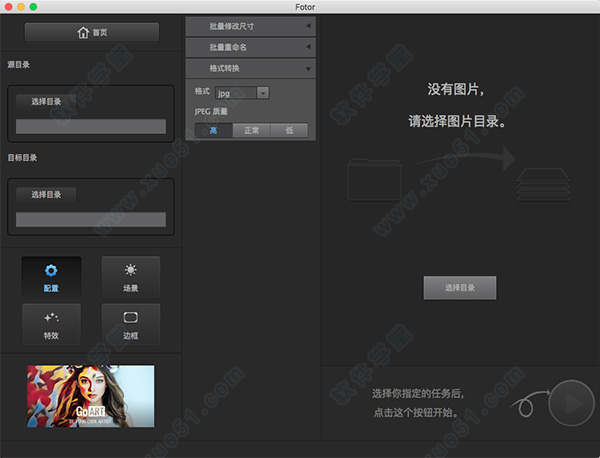Expand the 批量重命名 section
This screenshot has width=600, height=458.
pos(251,47)
